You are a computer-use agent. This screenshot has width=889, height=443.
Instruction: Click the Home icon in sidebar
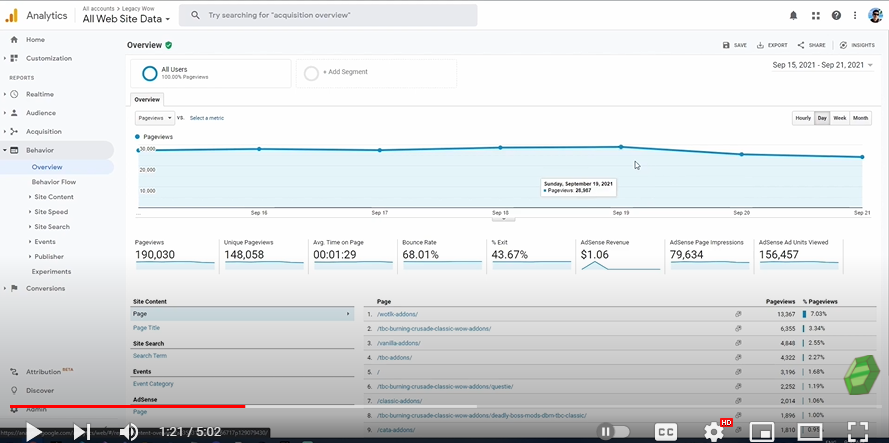point(14,40)
